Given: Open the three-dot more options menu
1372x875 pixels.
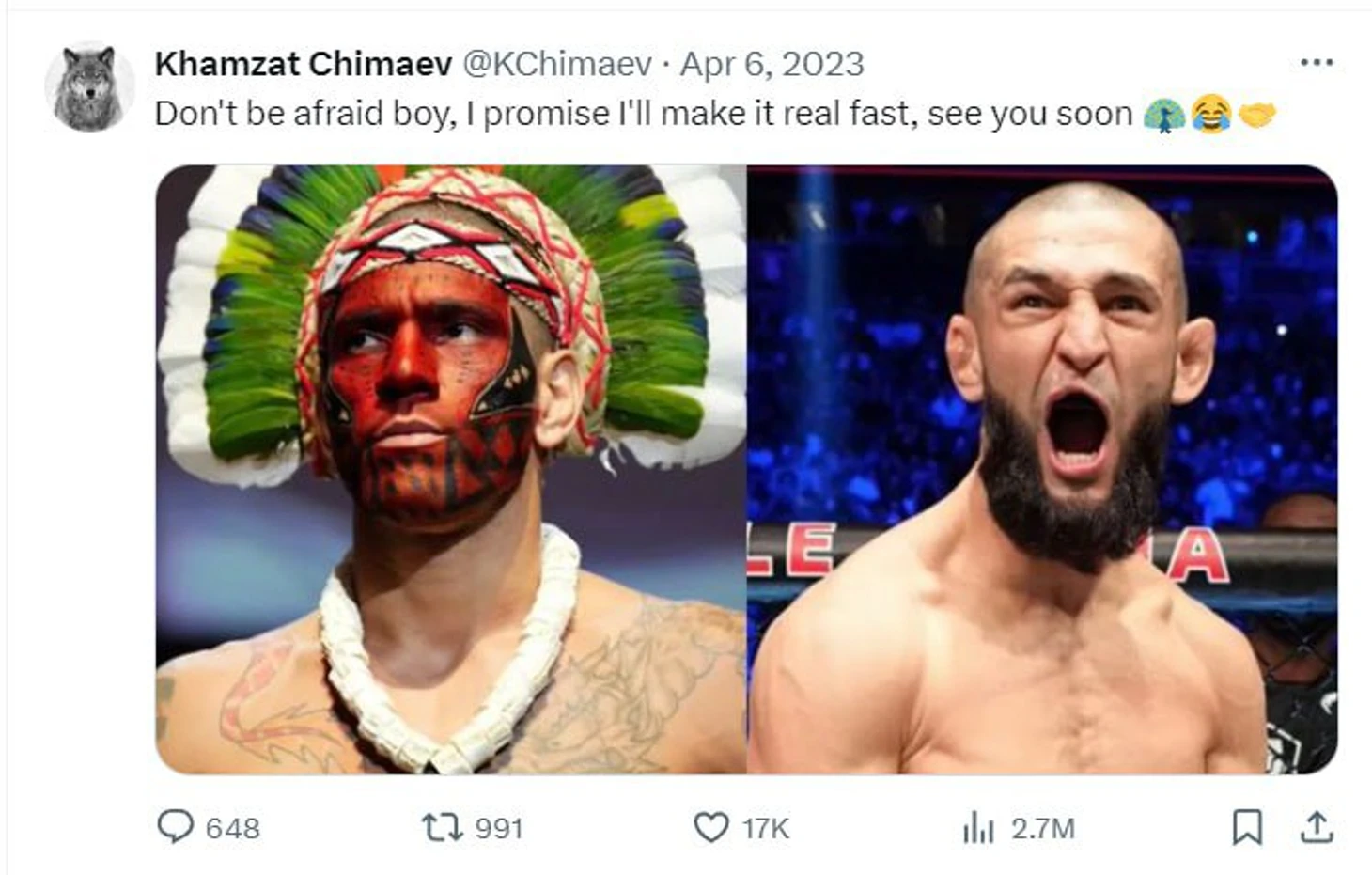Looking at the screenshot, I should (x=1317, y=63).
